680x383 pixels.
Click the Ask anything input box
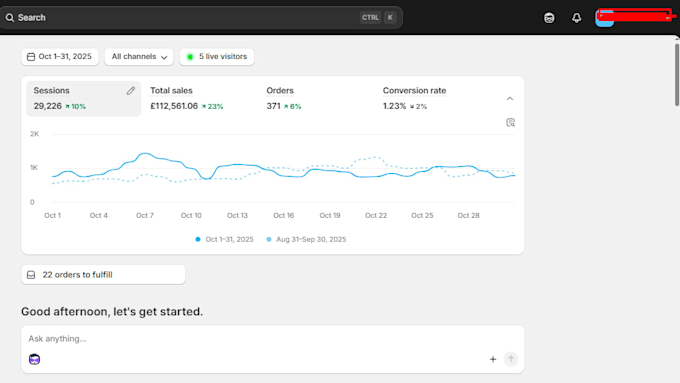[272, 339]
